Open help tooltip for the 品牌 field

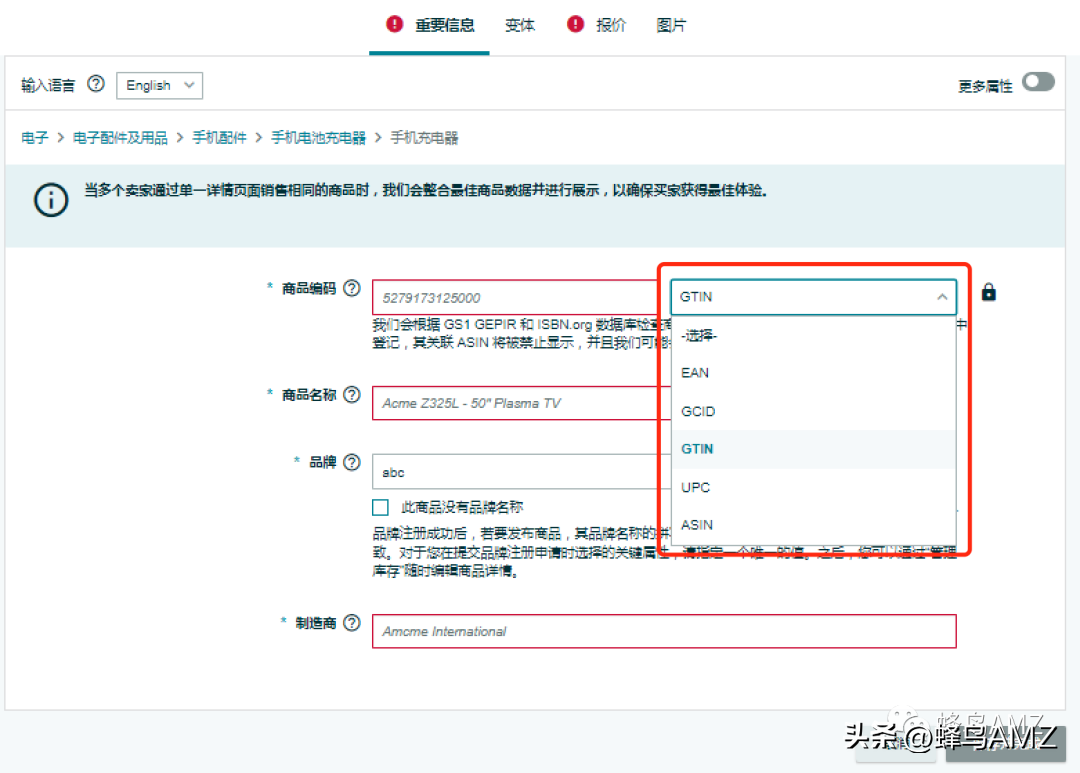pos(352,462)
